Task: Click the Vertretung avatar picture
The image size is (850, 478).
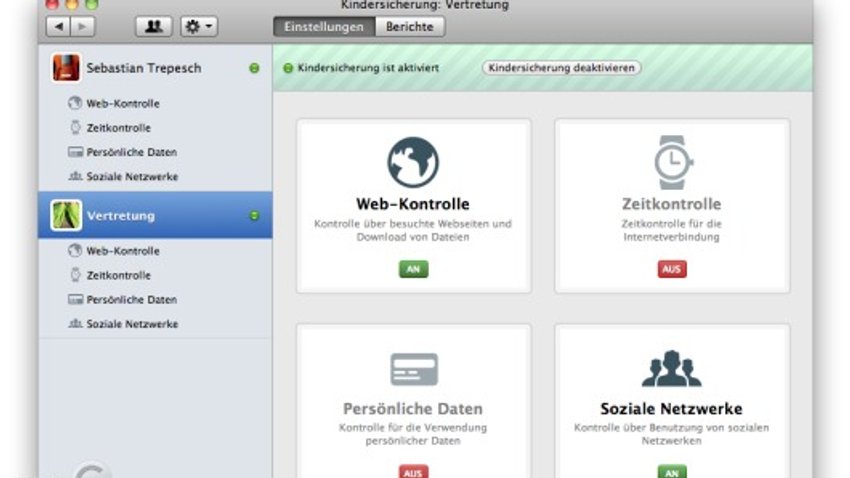Action: (66, 215)
